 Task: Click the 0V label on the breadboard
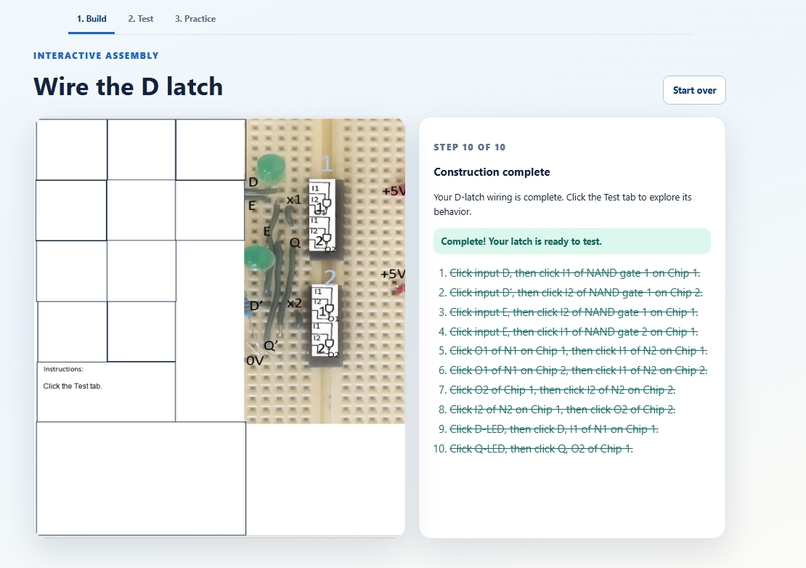click(255, 361)
